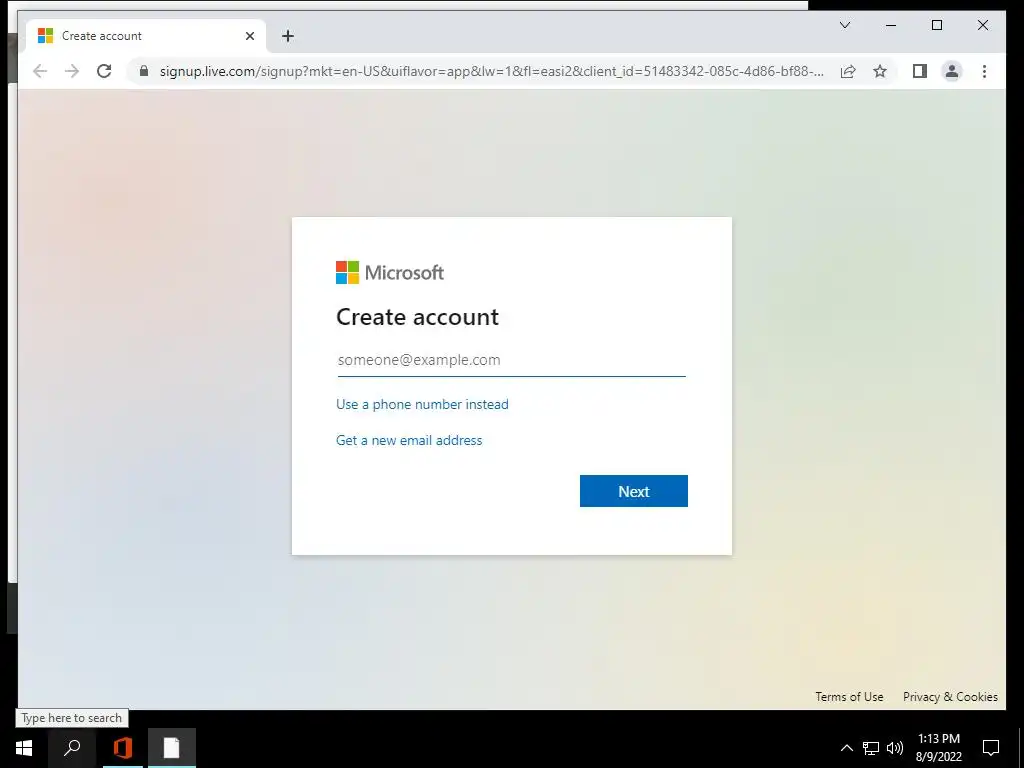Open the Chrome profile avatar
1024x768 pixels.
tap(952, 71)
